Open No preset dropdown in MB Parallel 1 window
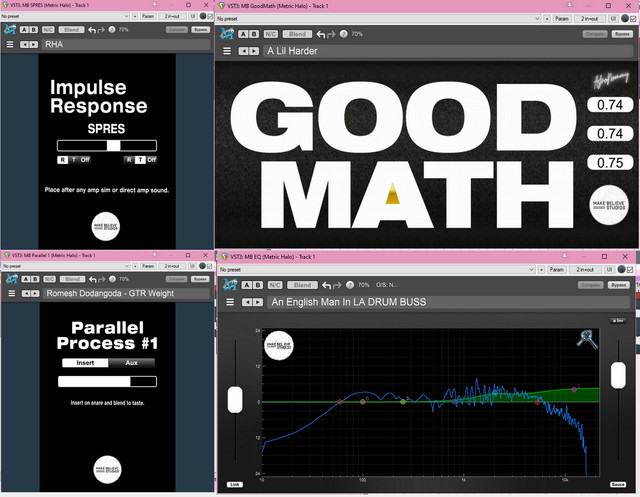This screenshot has width=640, height=497. tap(66, 266)
